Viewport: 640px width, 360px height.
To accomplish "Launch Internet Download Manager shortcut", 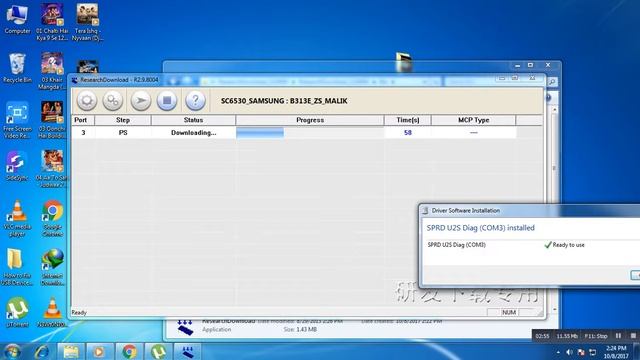I will (52, 267).
